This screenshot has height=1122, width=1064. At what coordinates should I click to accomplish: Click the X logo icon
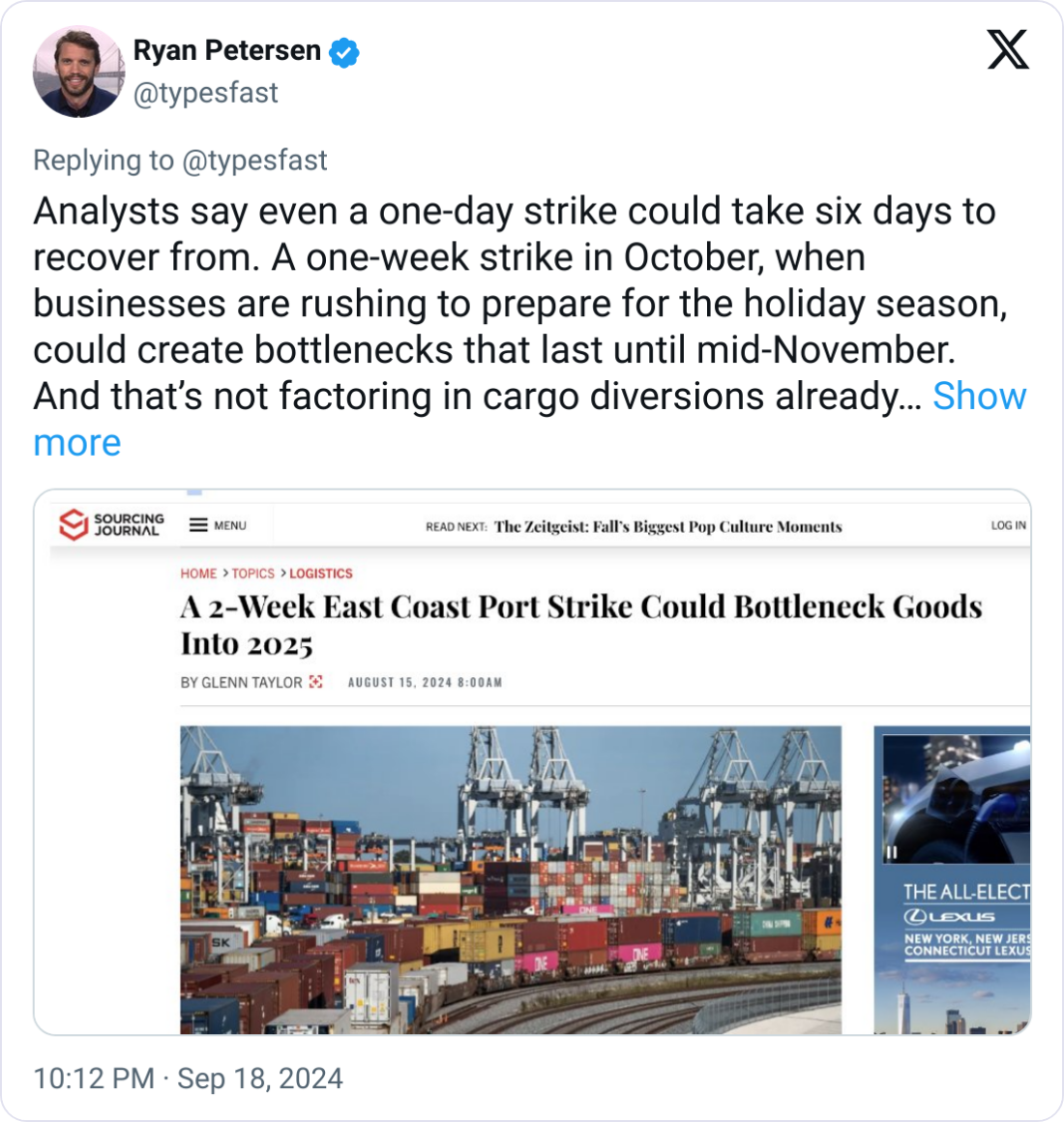pos(1008,49)
